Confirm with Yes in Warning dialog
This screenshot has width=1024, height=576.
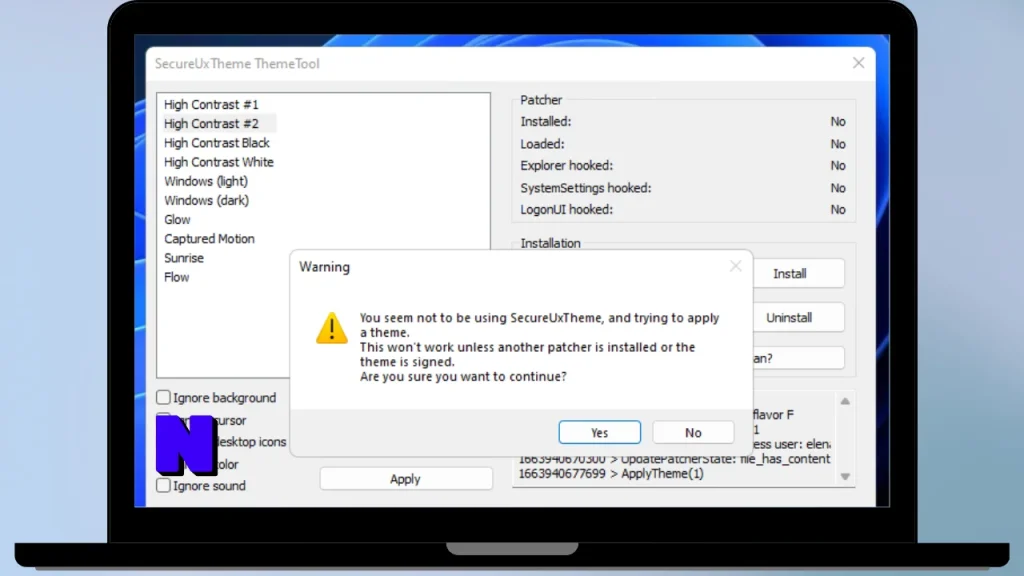[600, 432]
